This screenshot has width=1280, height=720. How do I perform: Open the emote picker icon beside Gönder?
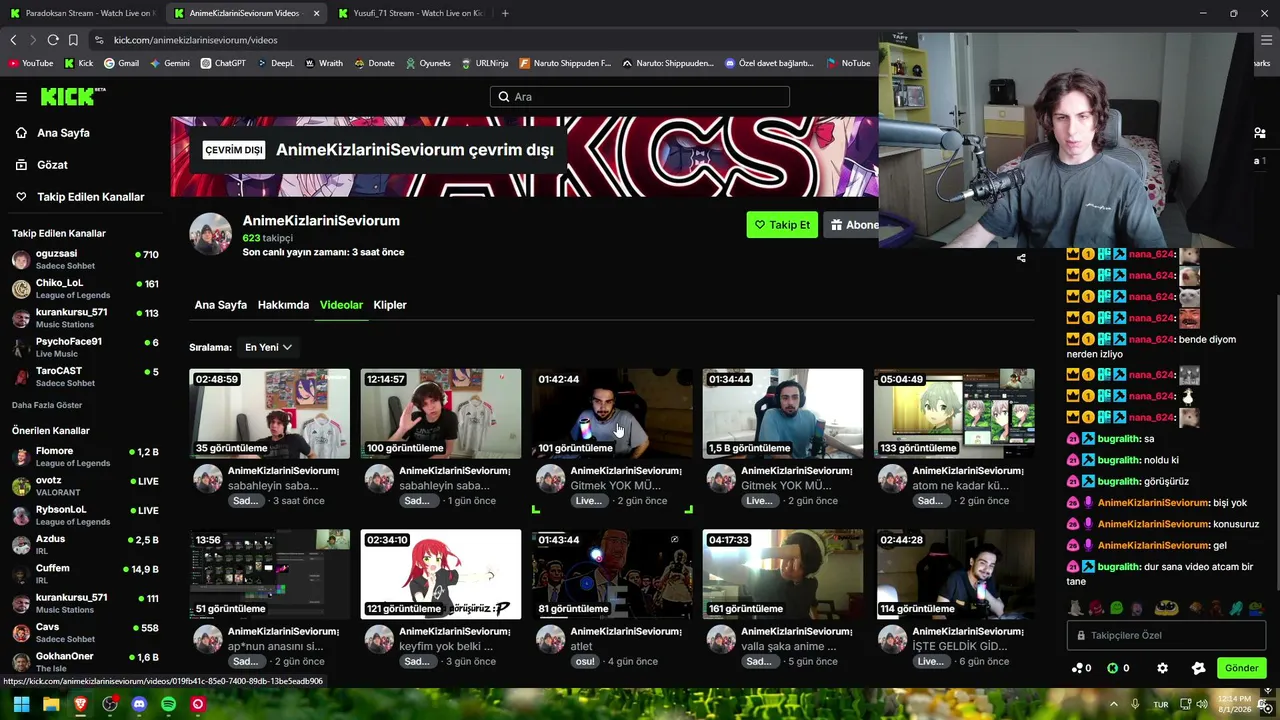pyautogui.click(x=1198, y=668)
